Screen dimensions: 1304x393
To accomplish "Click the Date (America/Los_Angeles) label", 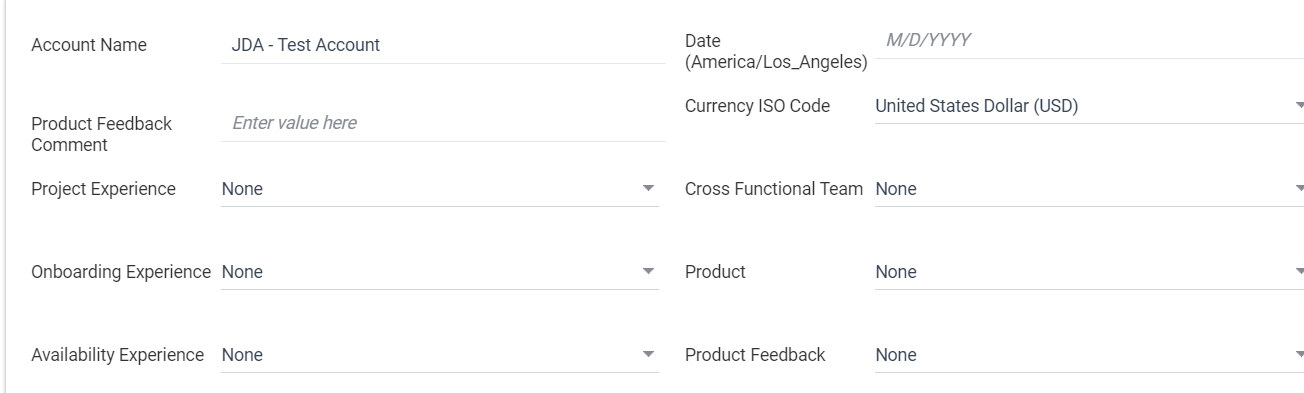I will coord(776,52).
